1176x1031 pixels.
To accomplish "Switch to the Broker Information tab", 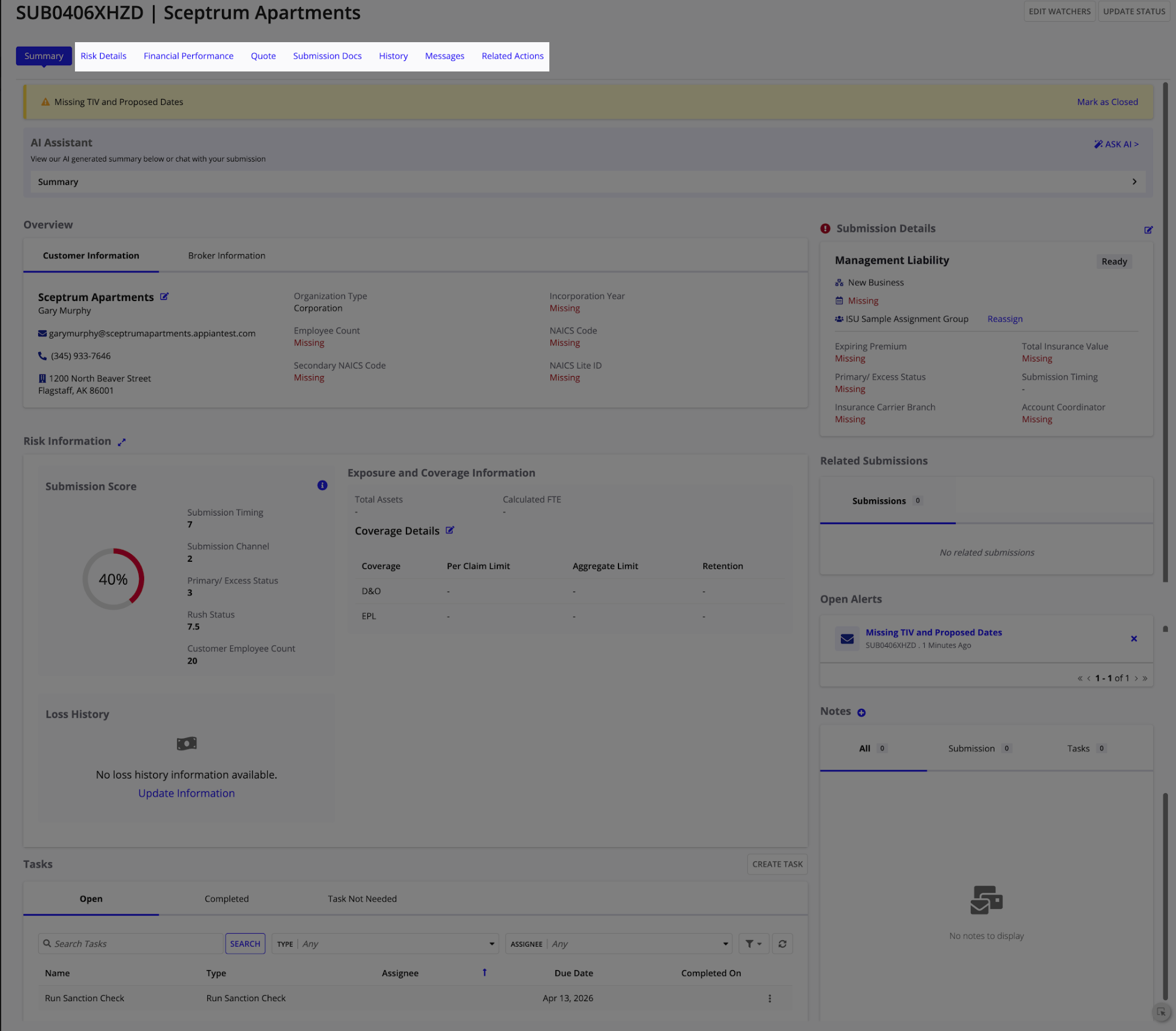I will tap(227, 255).
